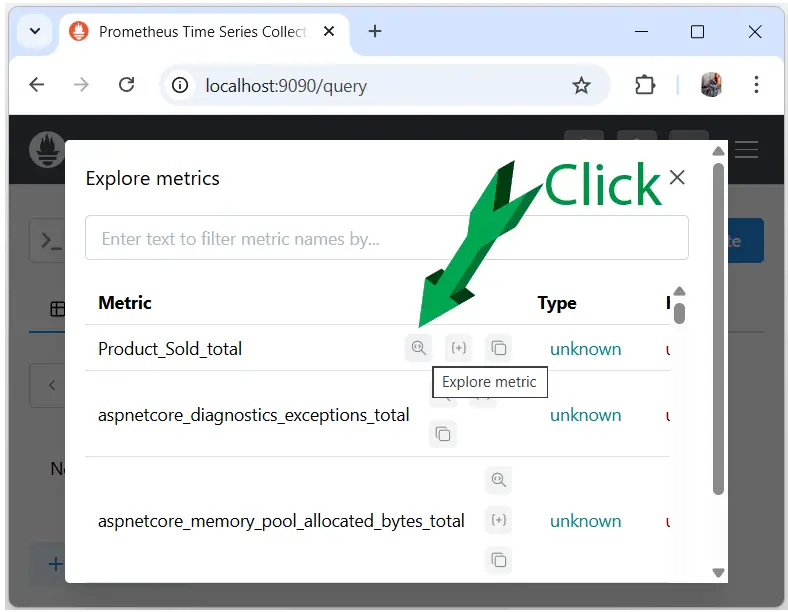Copy Product_Sold_total metric name

click(499, 348)
